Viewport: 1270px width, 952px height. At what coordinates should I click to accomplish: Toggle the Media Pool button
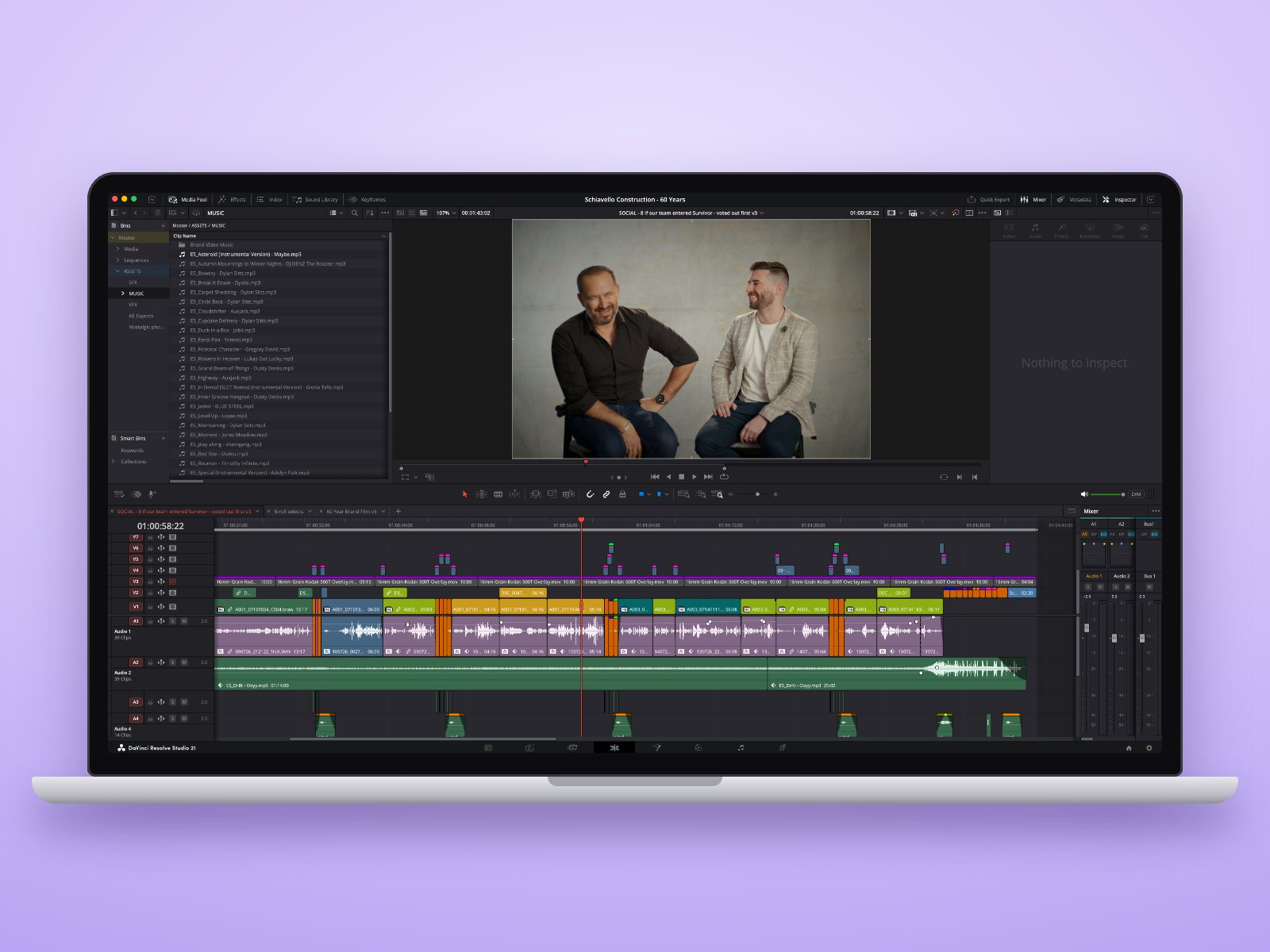pyautogui.click(x=188, y=199)
